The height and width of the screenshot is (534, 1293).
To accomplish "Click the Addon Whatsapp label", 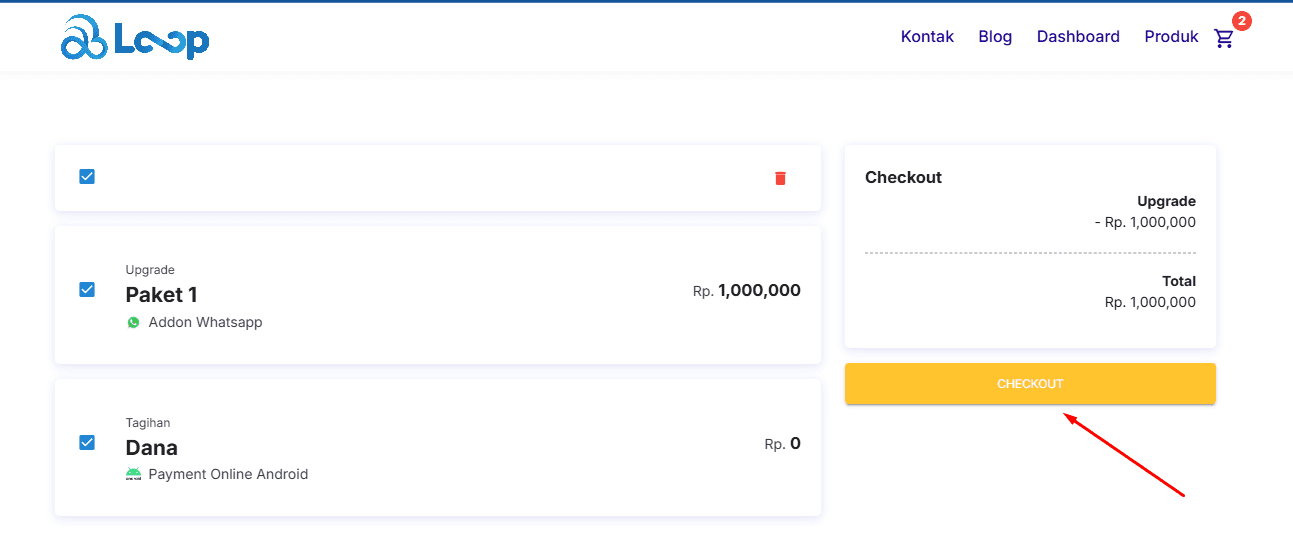I will (205, 323).
